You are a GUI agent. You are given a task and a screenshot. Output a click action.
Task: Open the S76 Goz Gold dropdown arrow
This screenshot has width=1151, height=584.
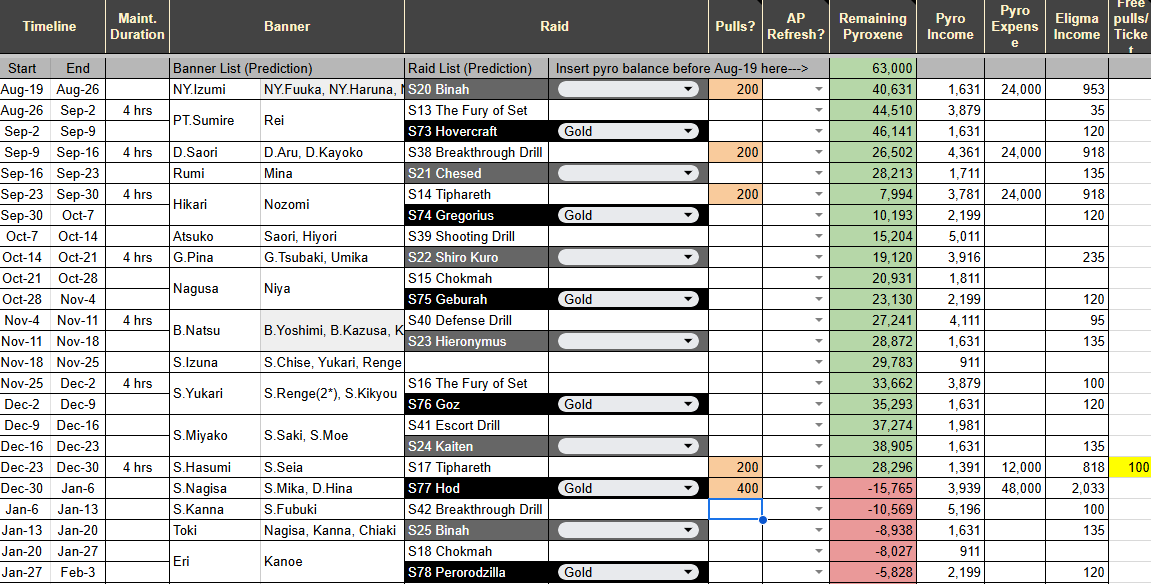(688, 404)
